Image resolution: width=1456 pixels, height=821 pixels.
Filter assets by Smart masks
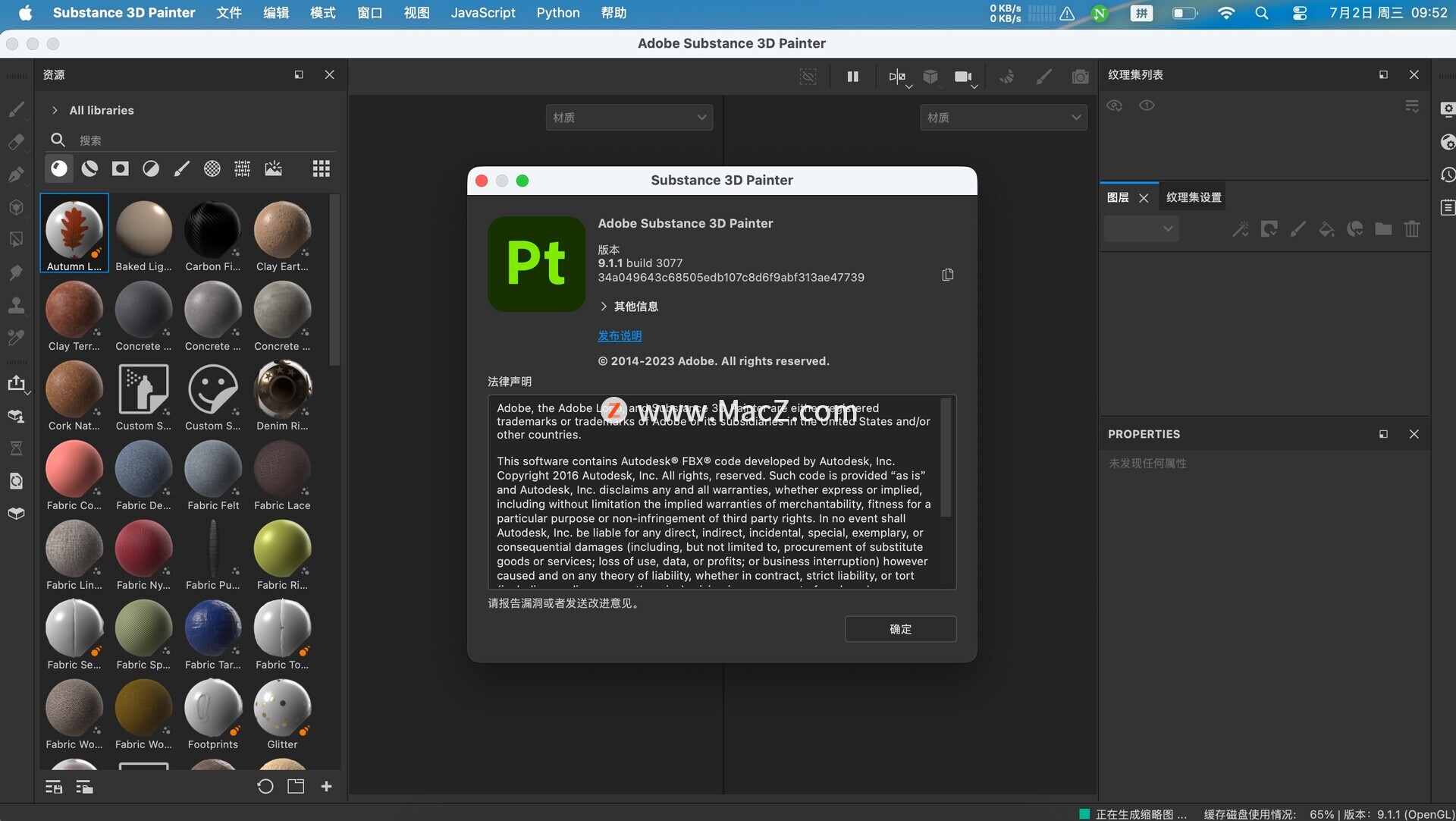[x=121, y=168]
